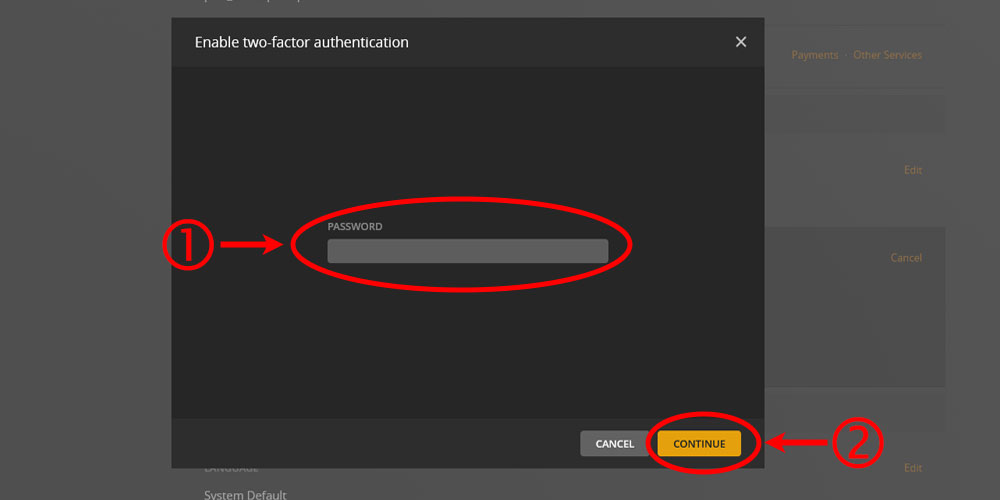Image resolution: width=1000 pixels, height=500 pixels.
Task: Close the two-factor authentication dialog
Action: (x=740, y=42)
